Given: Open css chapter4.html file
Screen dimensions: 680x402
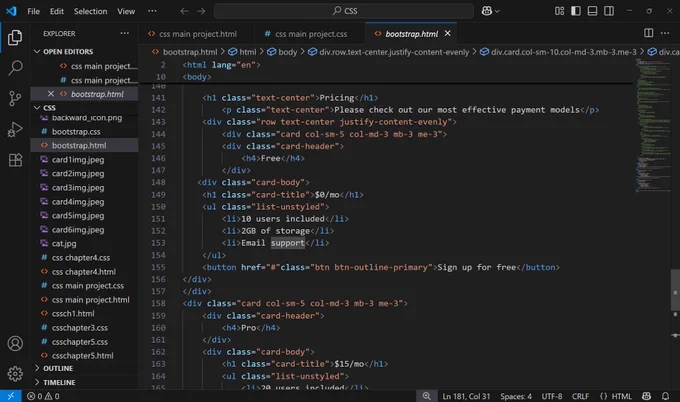Looking at the screenshot, I should click(x=85, y=271).
